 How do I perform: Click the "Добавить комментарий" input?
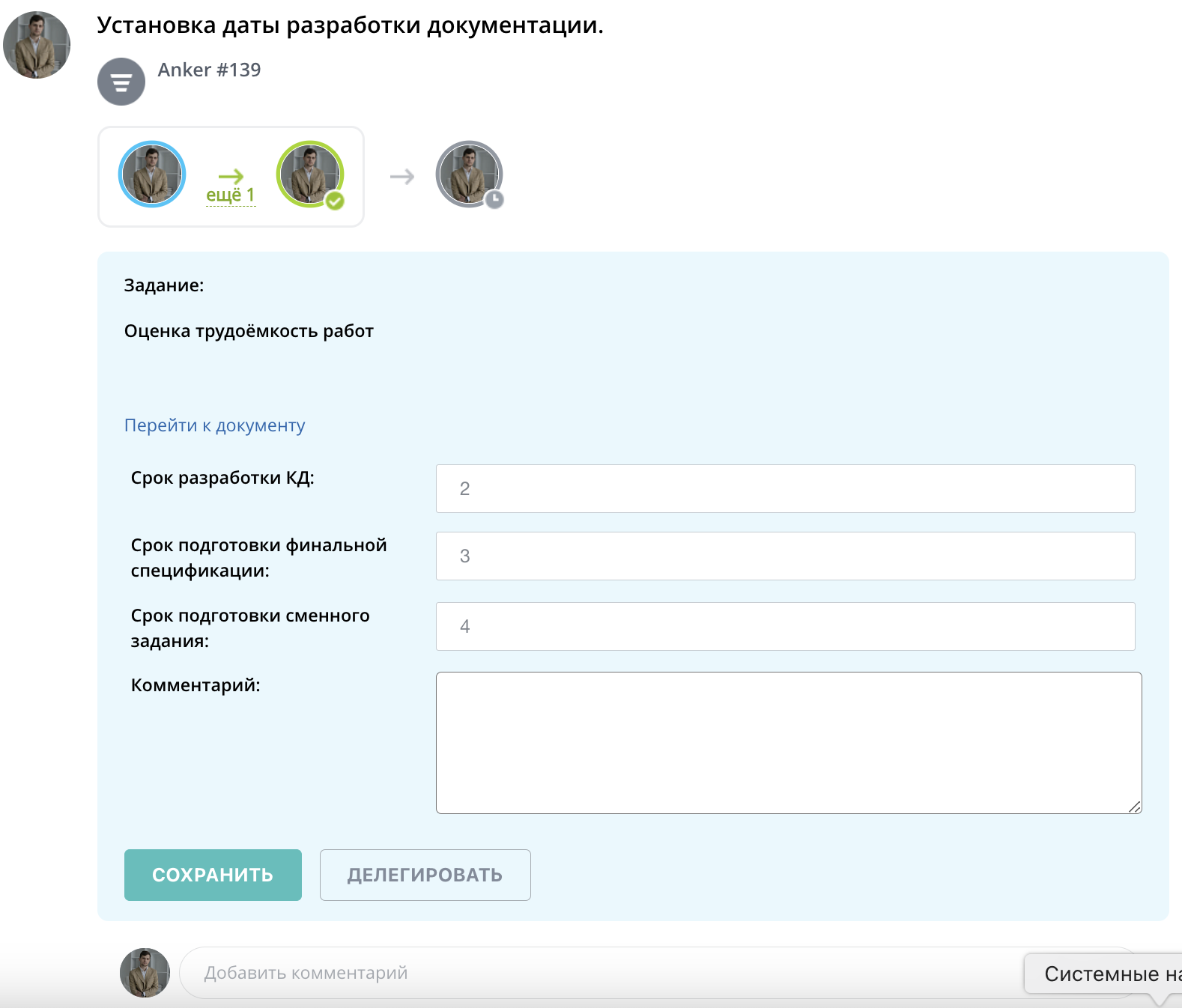coord(599,973)
